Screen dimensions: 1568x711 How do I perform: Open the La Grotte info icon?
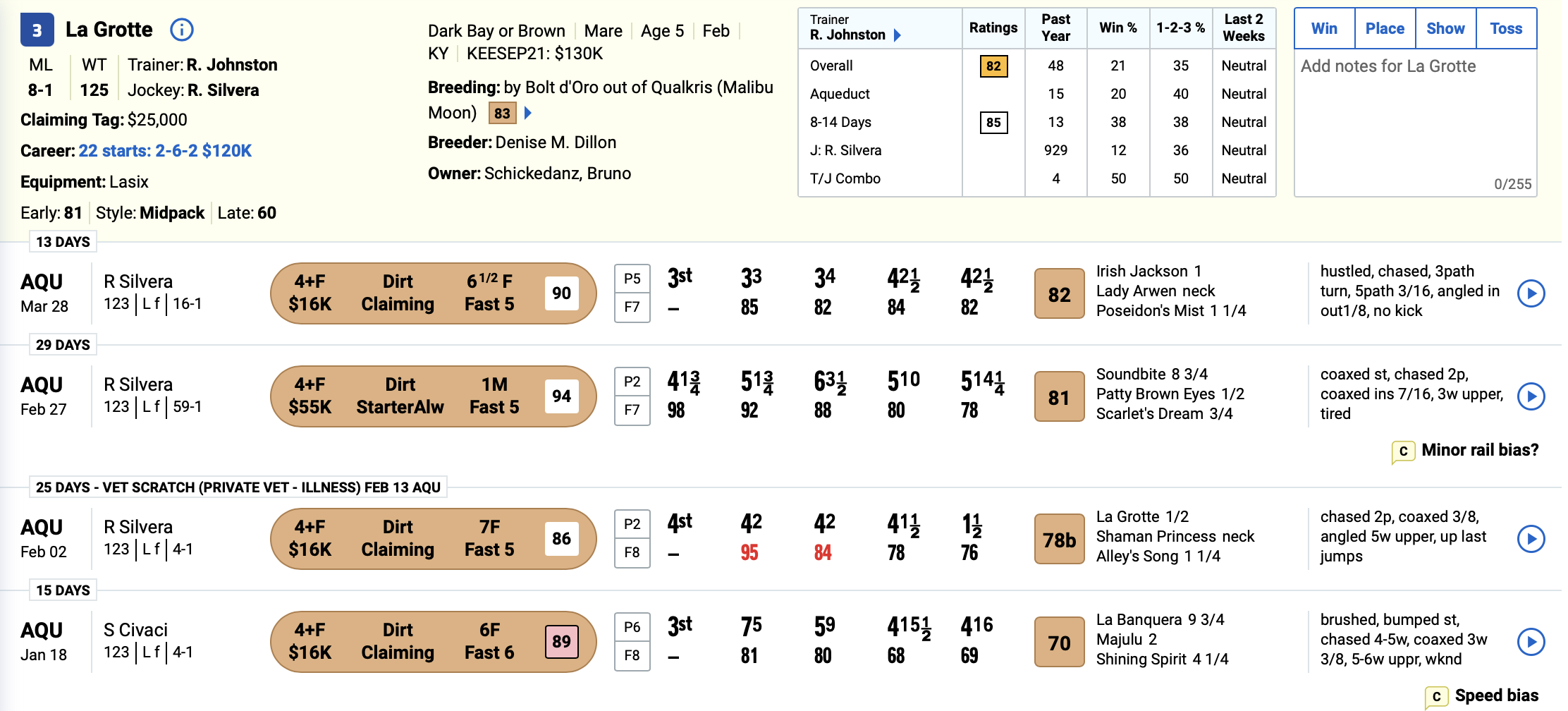pyautogui.click(x=182, y=30)
